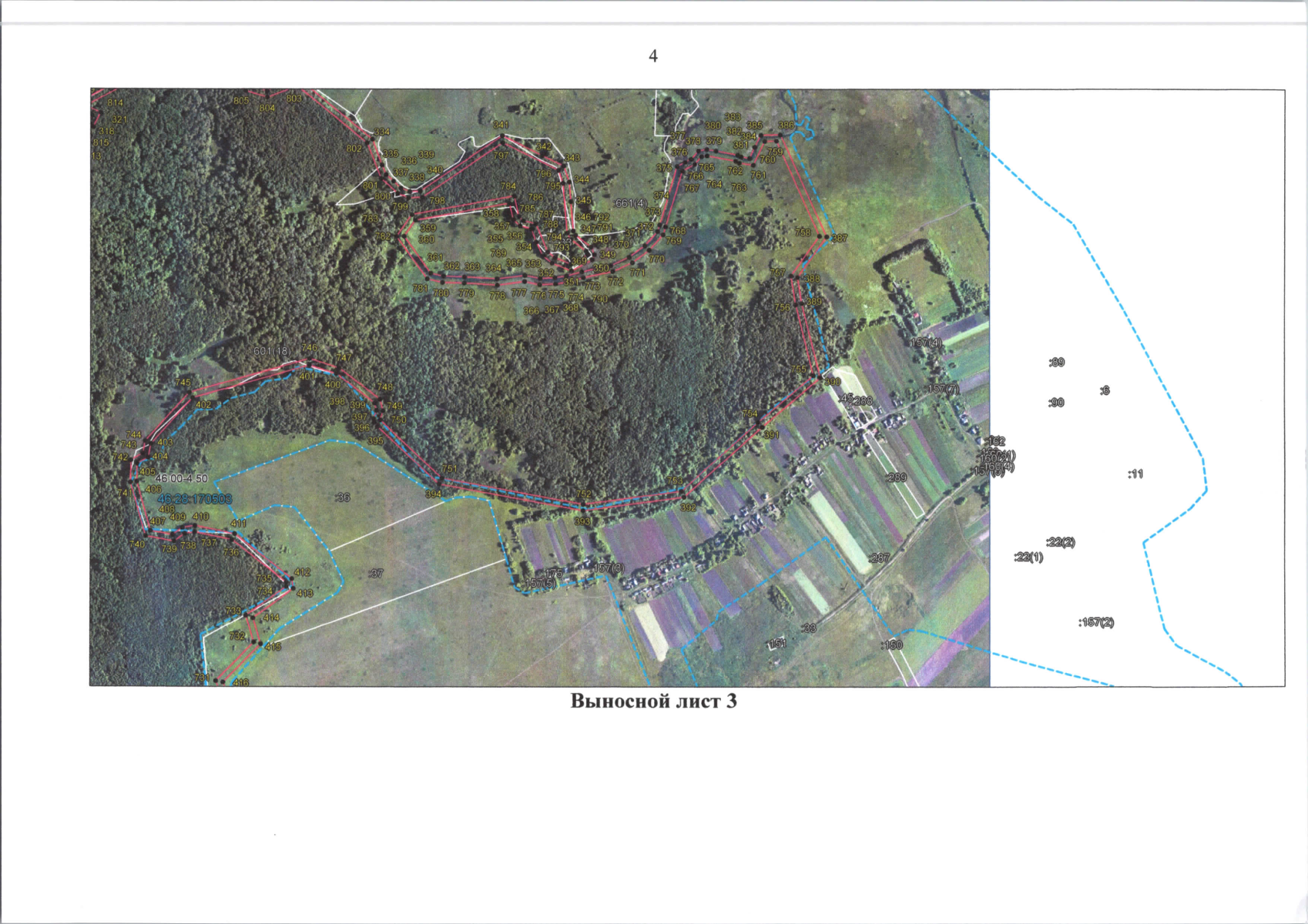Image resolution: width=1308 pixels, height=924 pixels.
Task: Select parcel label :287 near road
Action: [879, 558]
